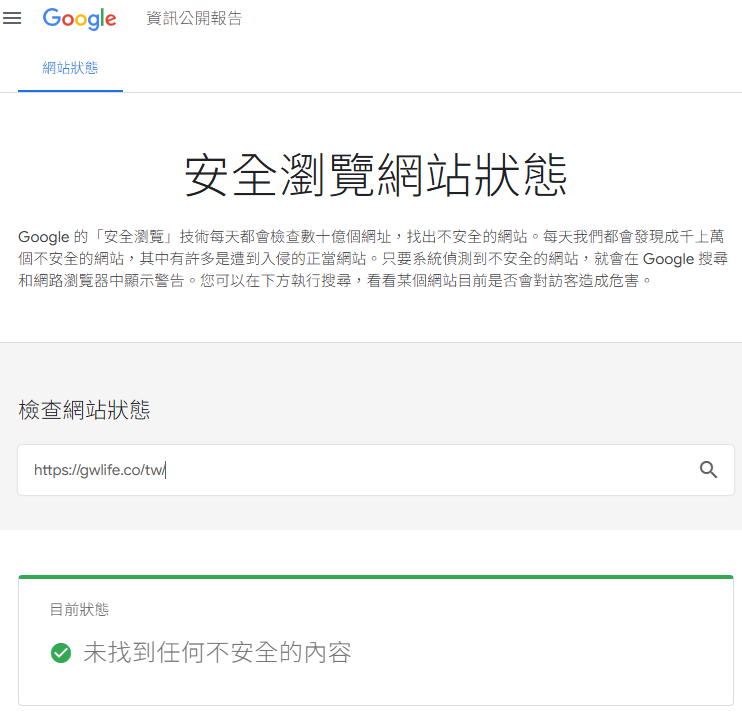742x714 pixels.
Task: Click the Safe Browsing description paragraph
Action: (373, 258)
